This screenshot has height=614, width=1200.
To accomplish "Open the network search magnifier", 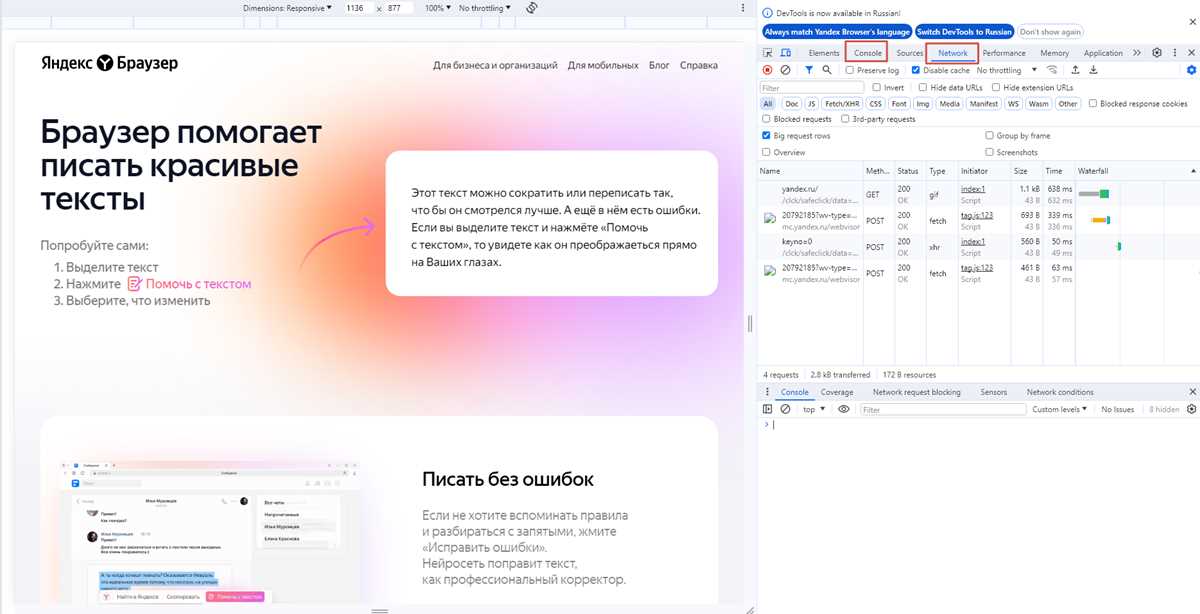I will pyautogui.click(x=826, y=70).
